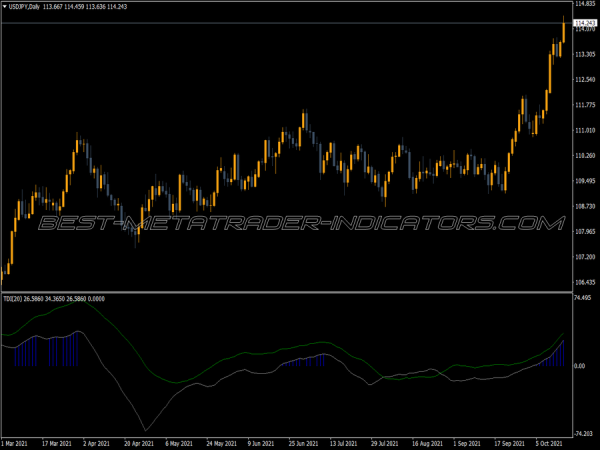Click the lowest point of the gray TDI line
The width and height of the screenshot is (600, 450).
coord(145,430)
